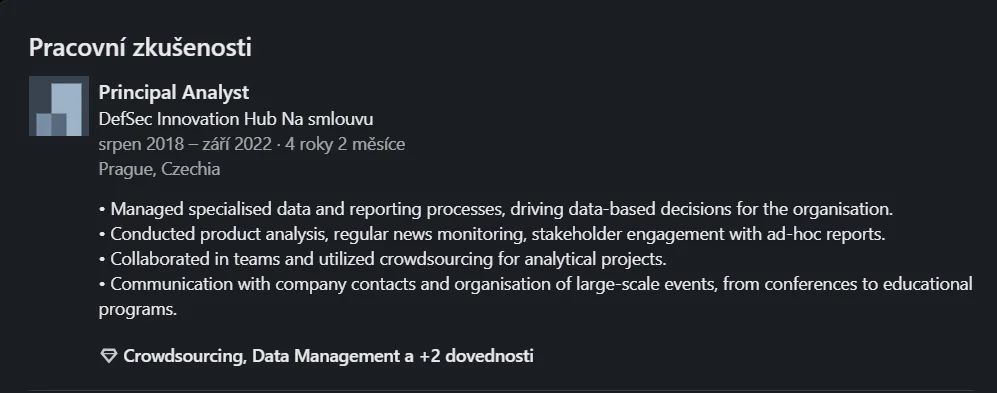997x393 pixels.
Task: Click the Pracovní zkušenosti section heading
Action: coord(140,48)
